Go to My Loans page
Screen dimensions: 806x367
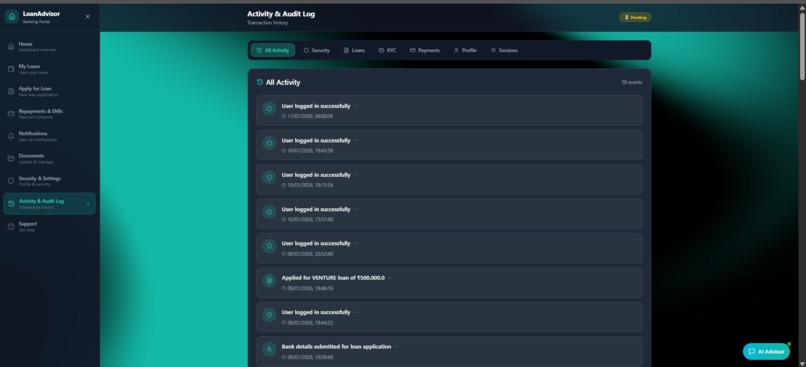click(x=49, y=69)
